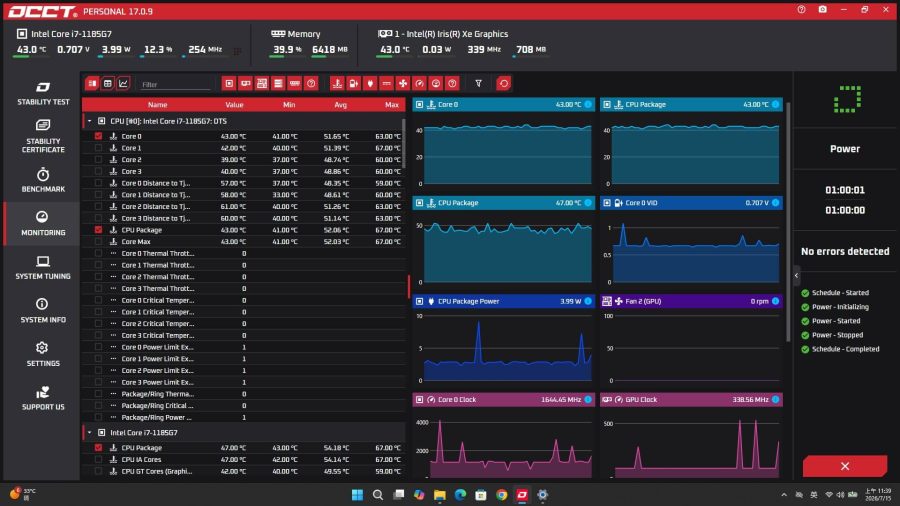900x506 pixels.
Task: Open Settings in the OCCT sidebar
Action: [43, 354]
